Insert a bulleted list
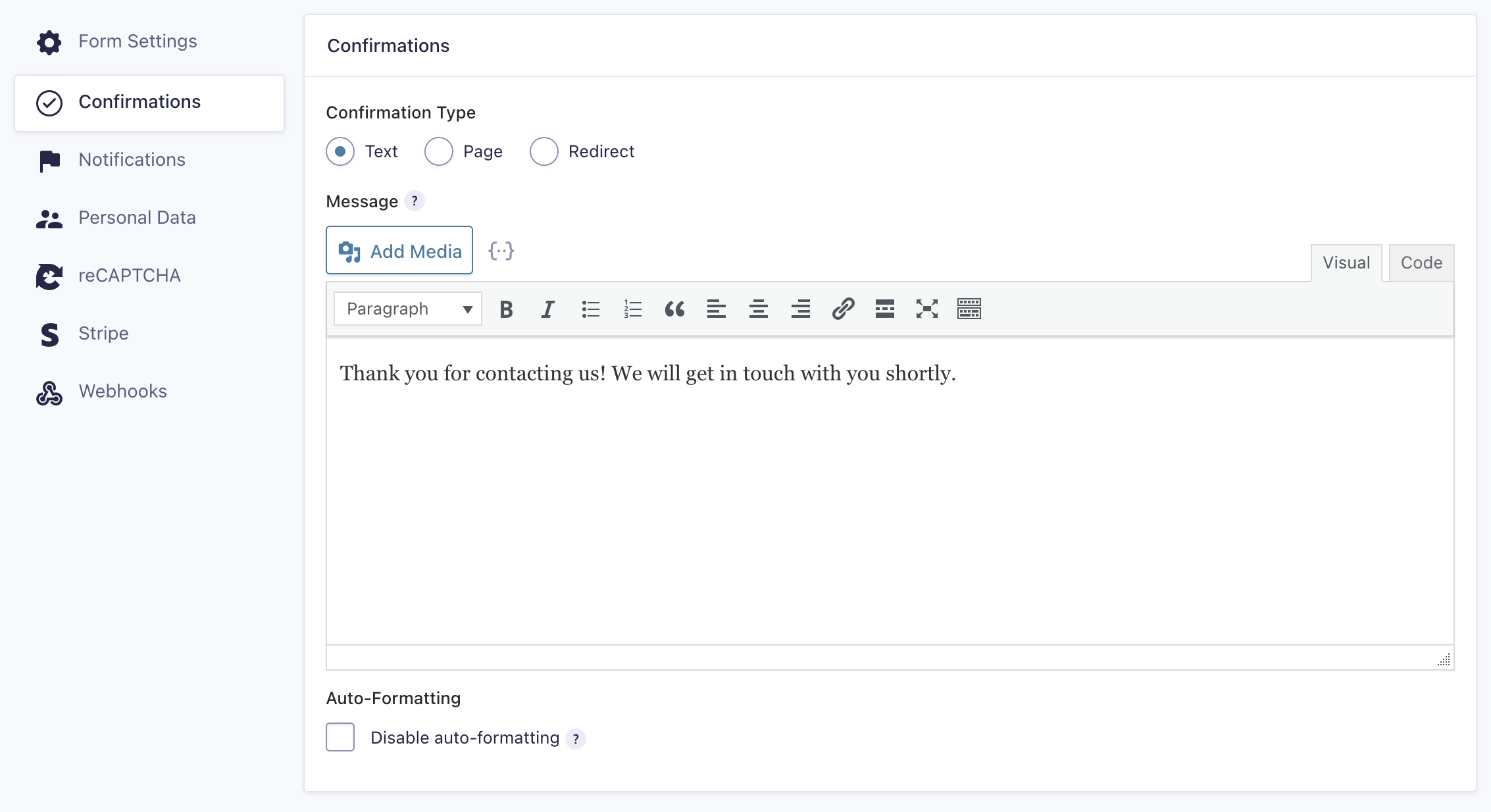Image resolution: width=1491 pixels, height=812 pixels. (590, 309)
